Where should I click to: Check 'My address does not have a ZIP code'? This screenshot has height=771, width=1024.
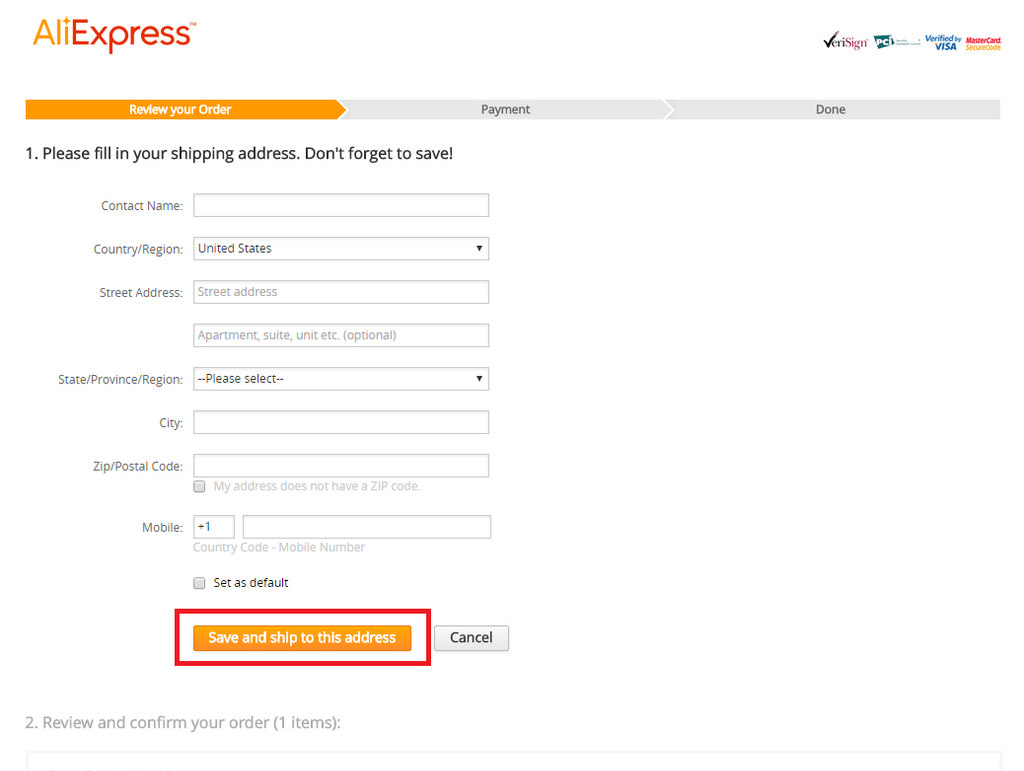click(x=200, y=487)
